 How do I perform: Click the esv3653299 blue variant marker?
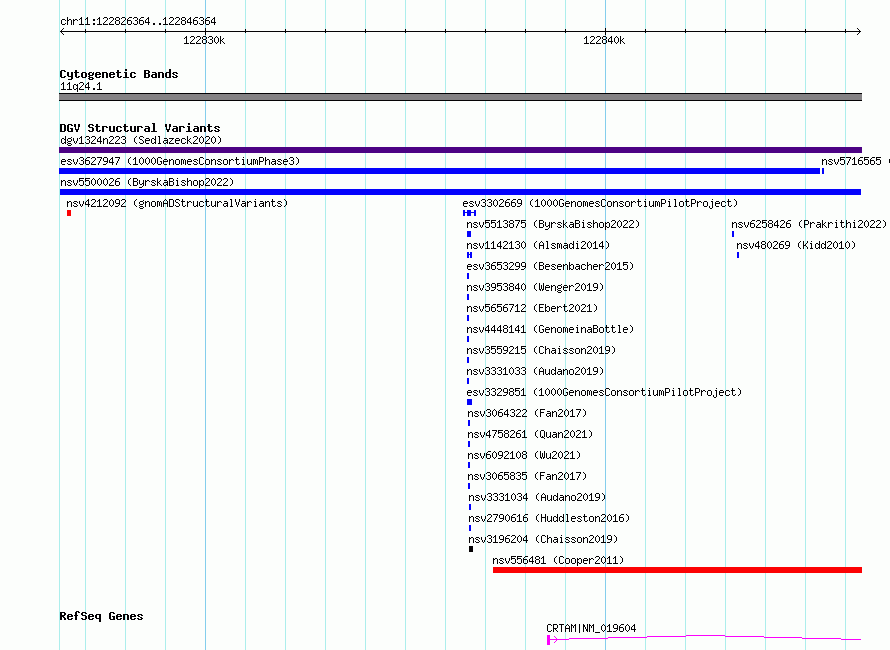point(468,276)
